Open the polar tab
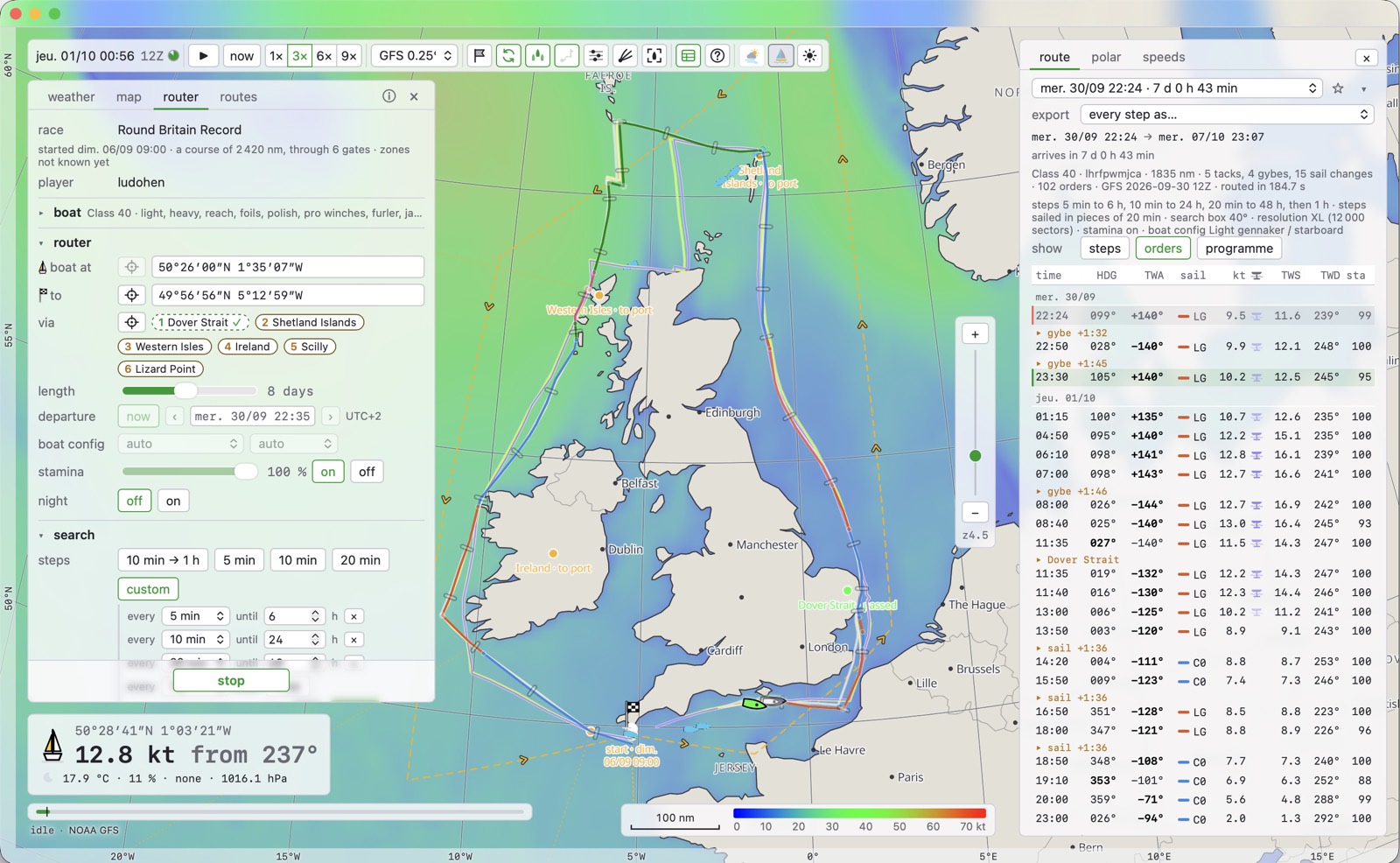 (x=1106, y=57)
